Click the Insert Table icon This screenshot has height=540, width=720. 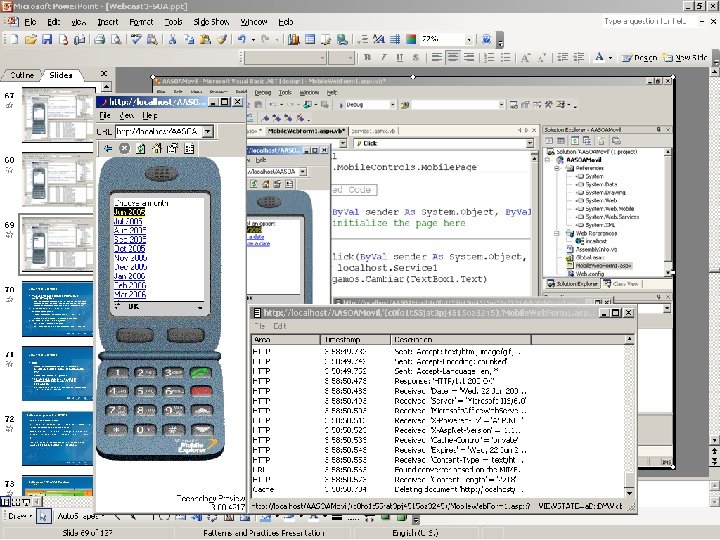[x=310, y=39]
